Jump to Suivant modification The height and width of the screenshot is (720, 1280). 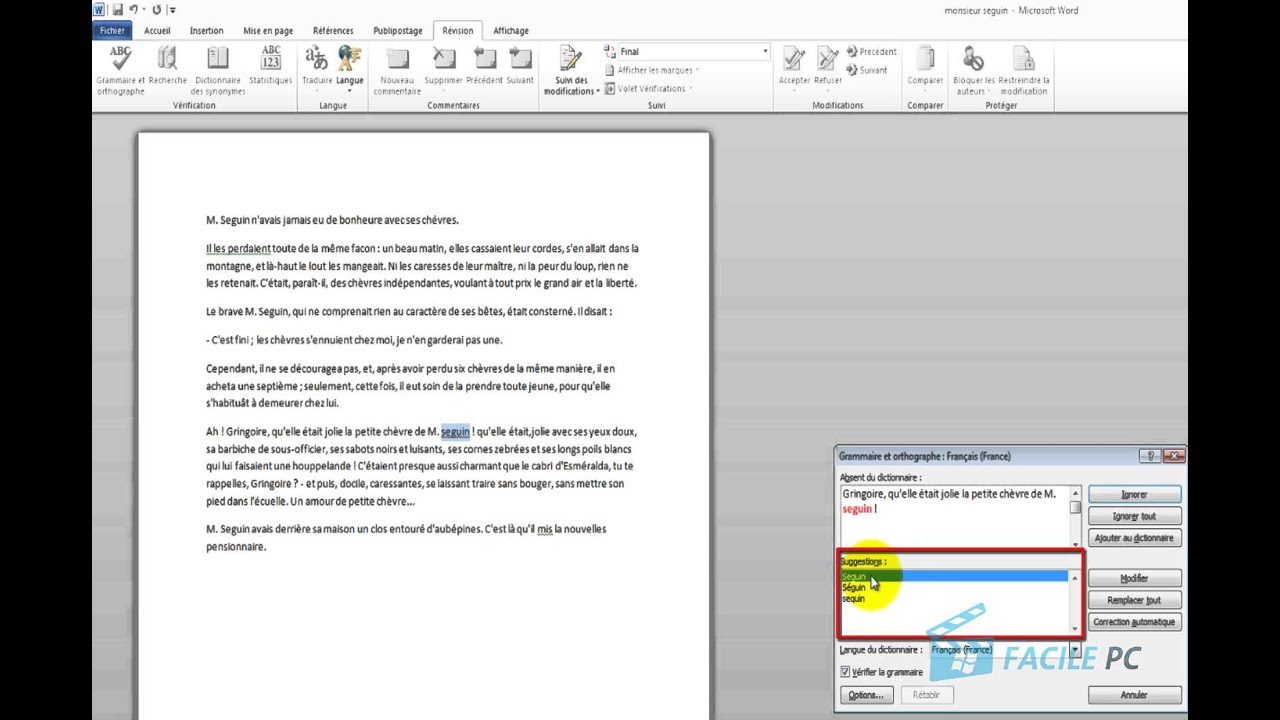pyautogui.click(x=867, y=70)
